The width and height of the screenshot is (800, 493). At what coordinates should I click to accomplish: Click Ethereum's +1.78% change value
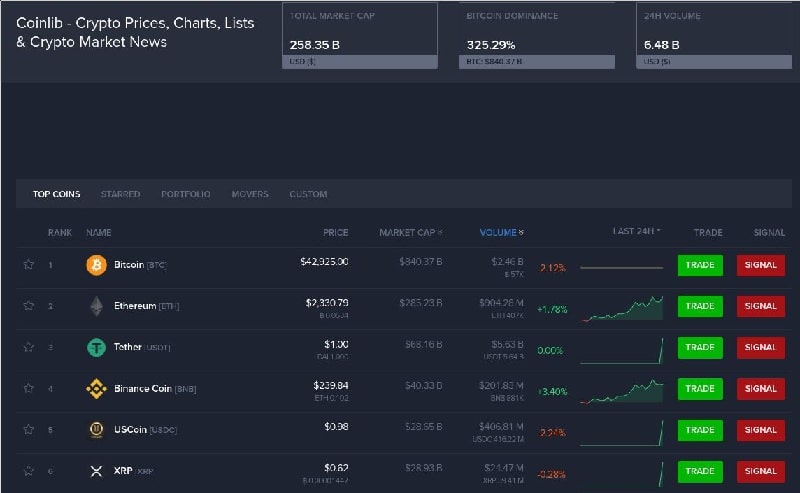coord(552,309)
